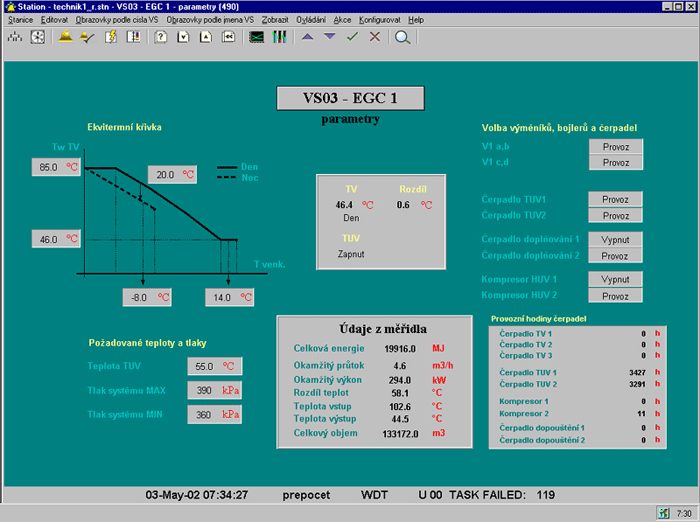The height and width of the screenshot is (522, 700).
Task: Click the red X cancel icon
Action: coord(375,37)
